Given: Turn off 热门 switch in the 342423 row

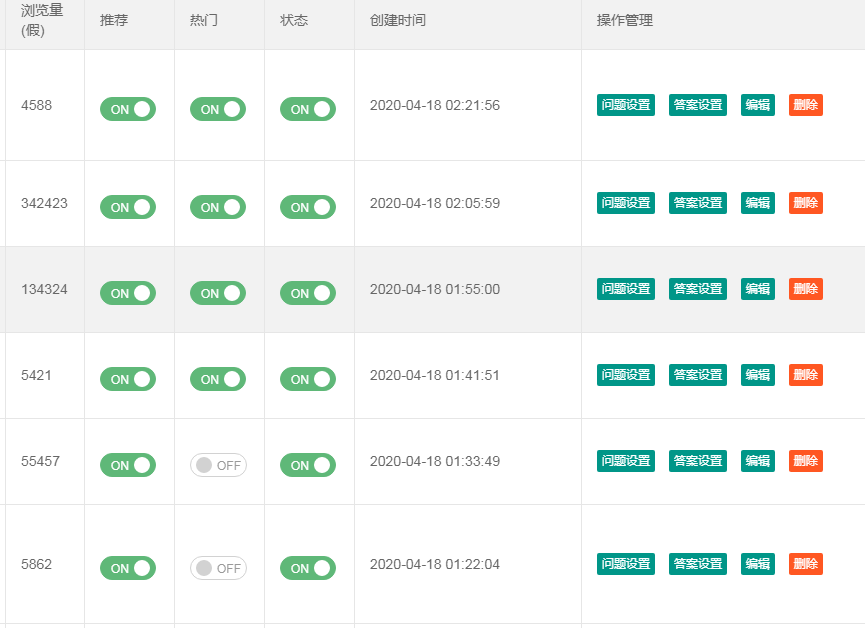Looking at the screenshot, I should tap(218, 207).
